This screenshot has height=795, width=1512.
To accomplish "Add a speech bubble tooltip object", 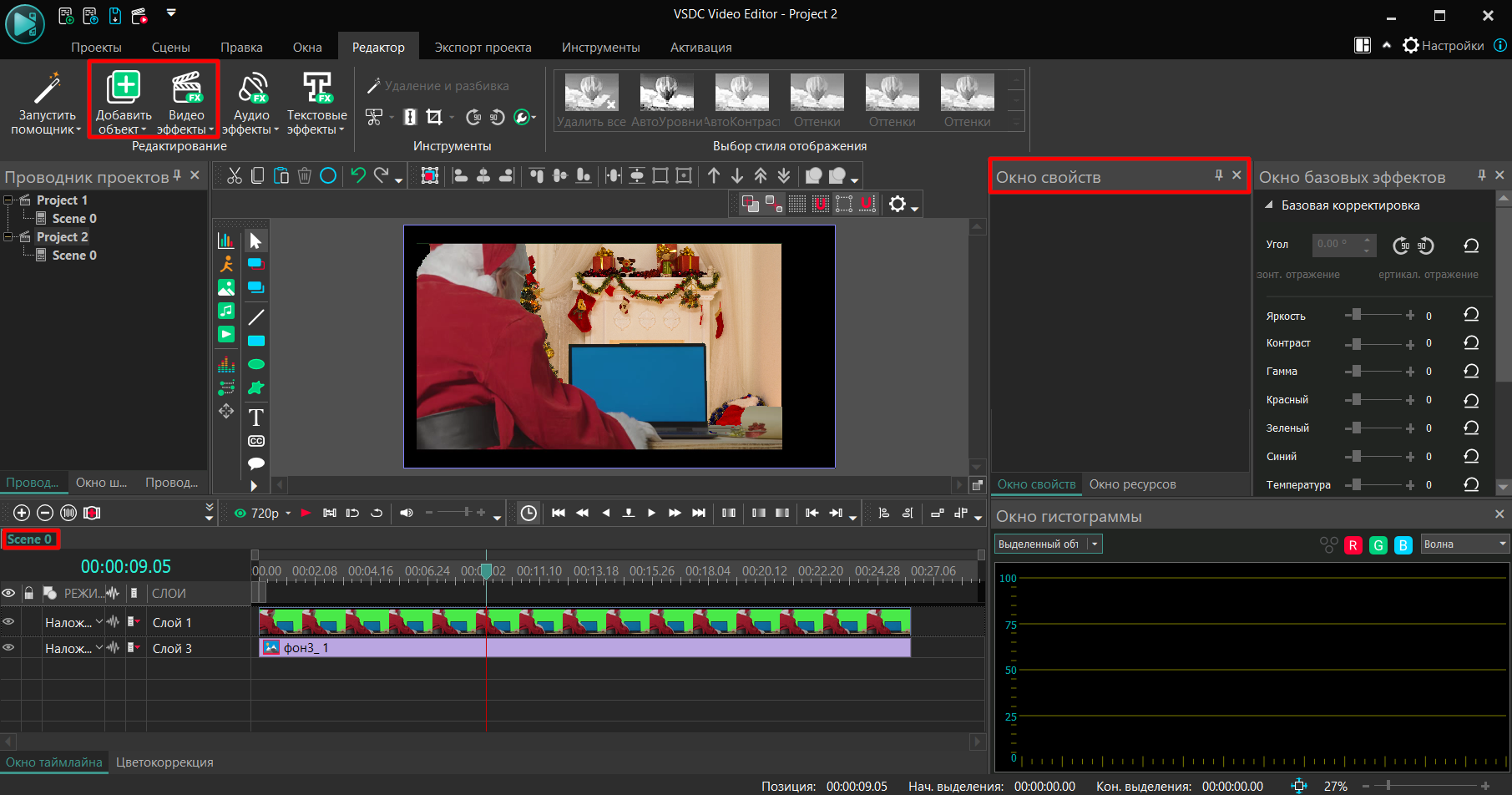I will coord(255,463).
